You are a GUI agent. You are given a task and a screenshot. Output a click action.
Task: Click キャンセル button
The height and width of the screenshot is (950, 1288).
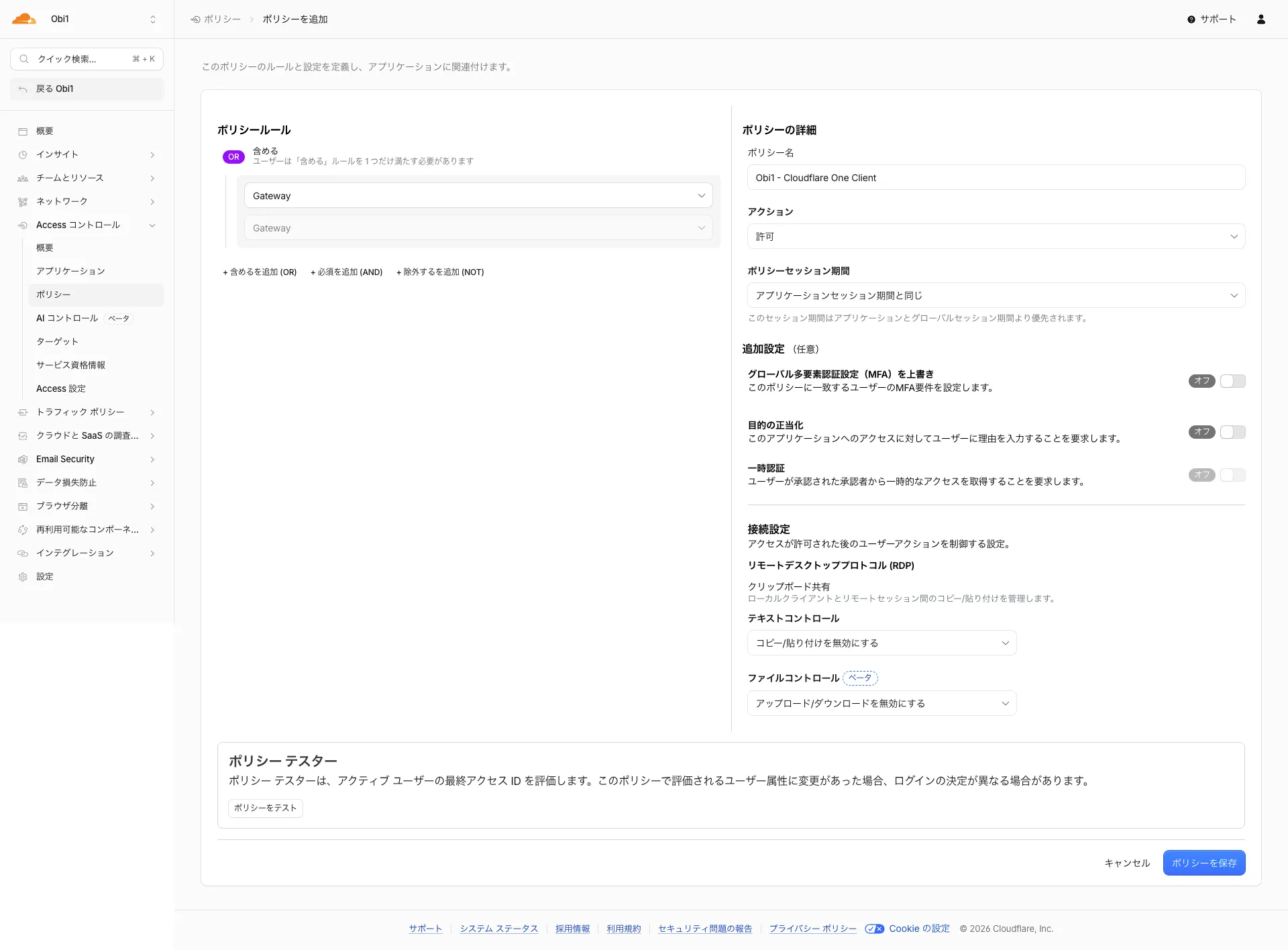point(1127,863)
